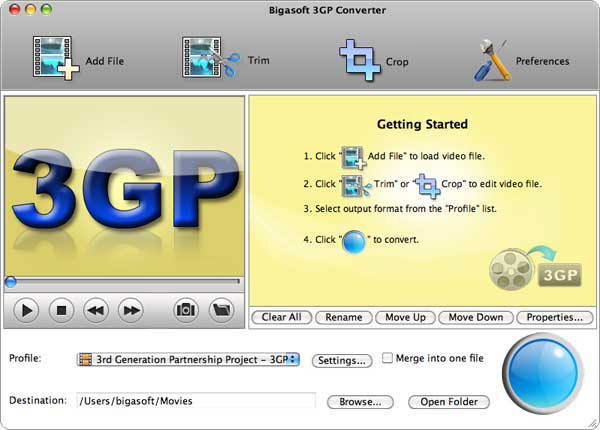This screenshot has height=430, width=600.
Task: Click the window resize grip
Action: (593, 423)
